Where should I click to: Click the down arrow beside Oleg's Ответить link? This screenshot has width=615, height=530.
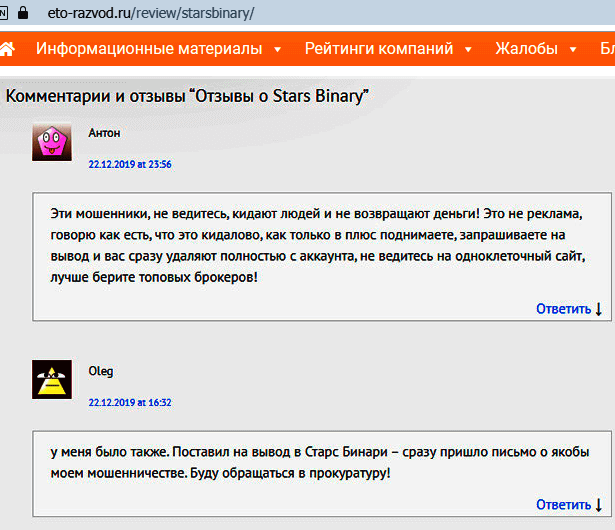click(x=599, y=505)
